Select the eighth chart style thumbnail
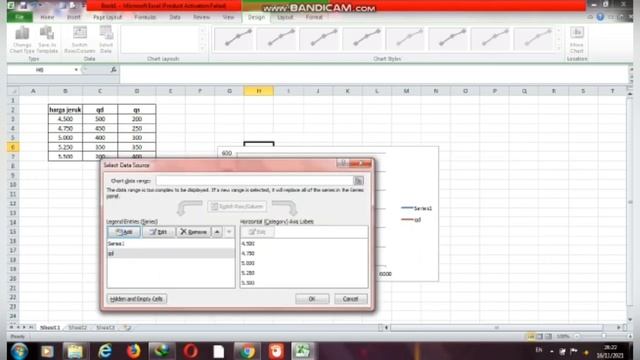The height and width of the screenshot is (360, 640). coord(533,39)
